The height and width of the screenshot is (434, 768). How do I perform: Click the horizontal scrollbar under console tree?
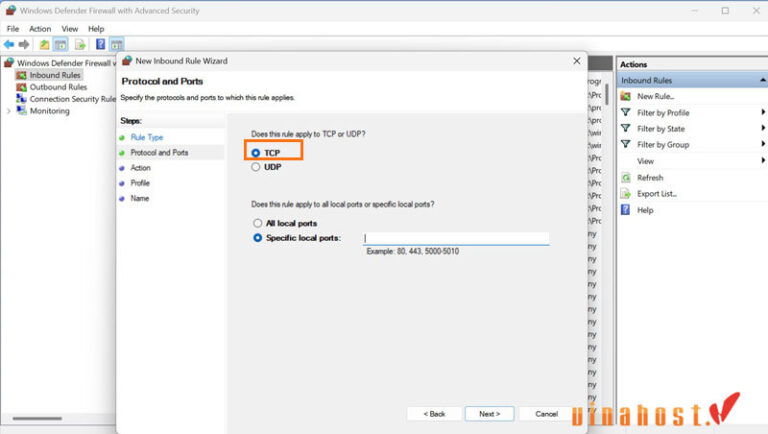(37, 418)
